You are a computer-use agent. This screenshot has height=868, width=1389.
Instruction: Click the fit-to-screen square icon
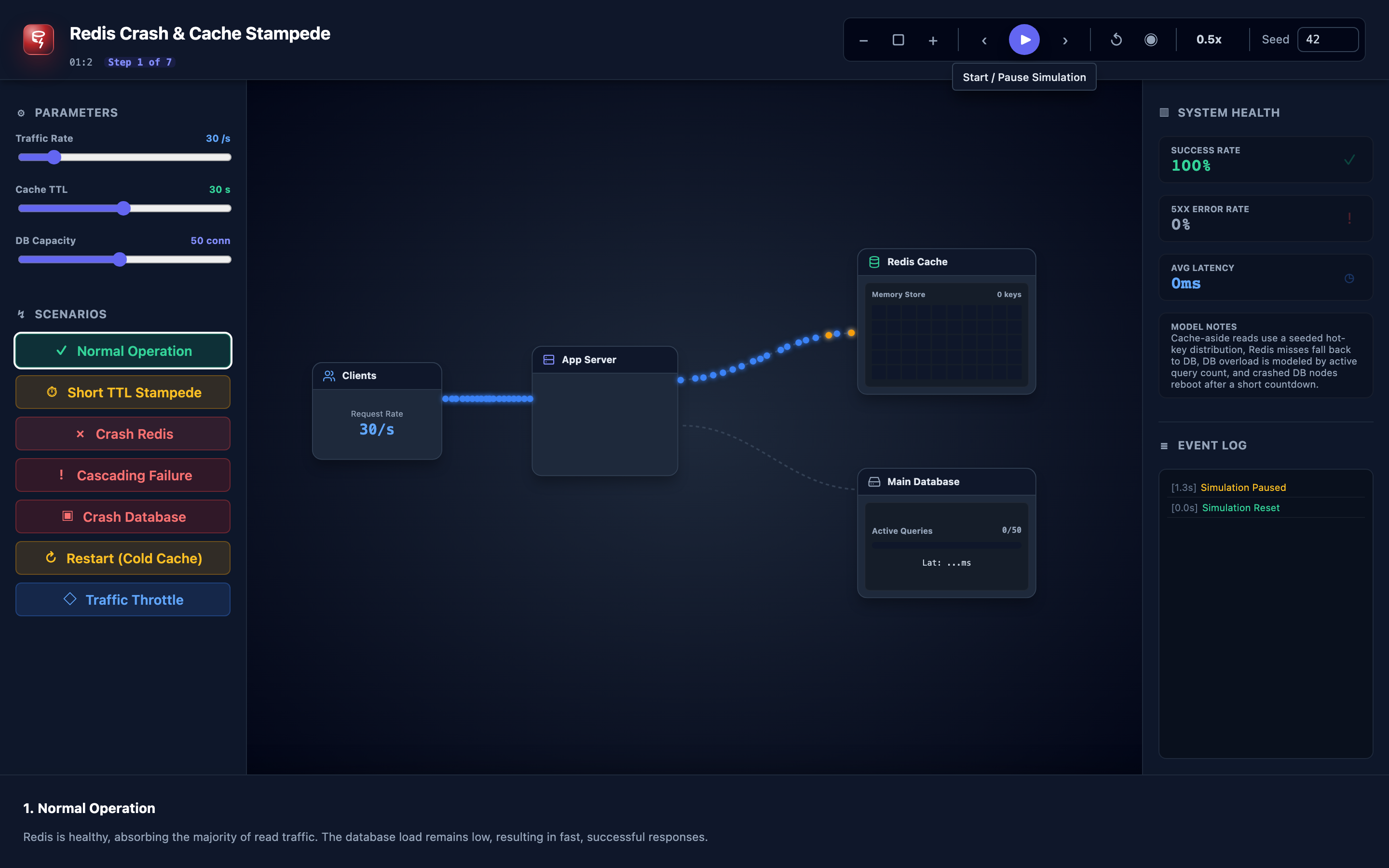(898, 40)
